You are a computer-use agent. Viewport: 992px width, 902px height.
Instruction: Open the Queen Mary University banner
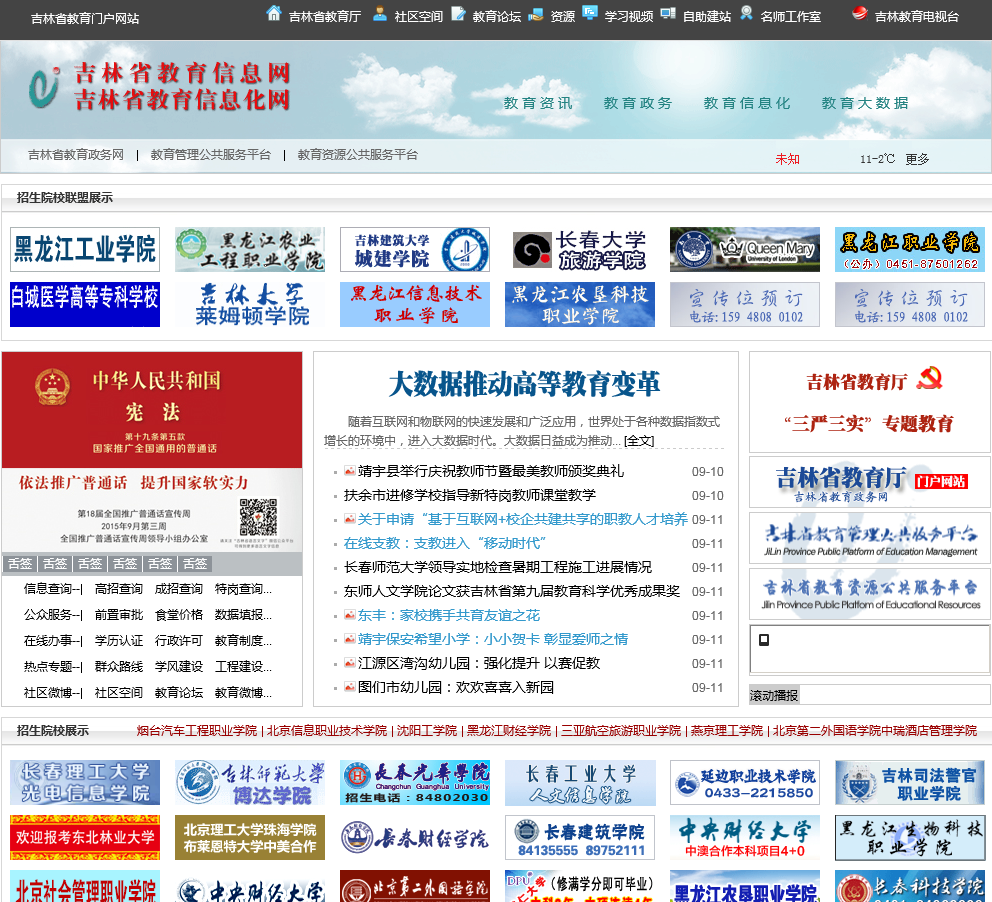tap(745, 249)
